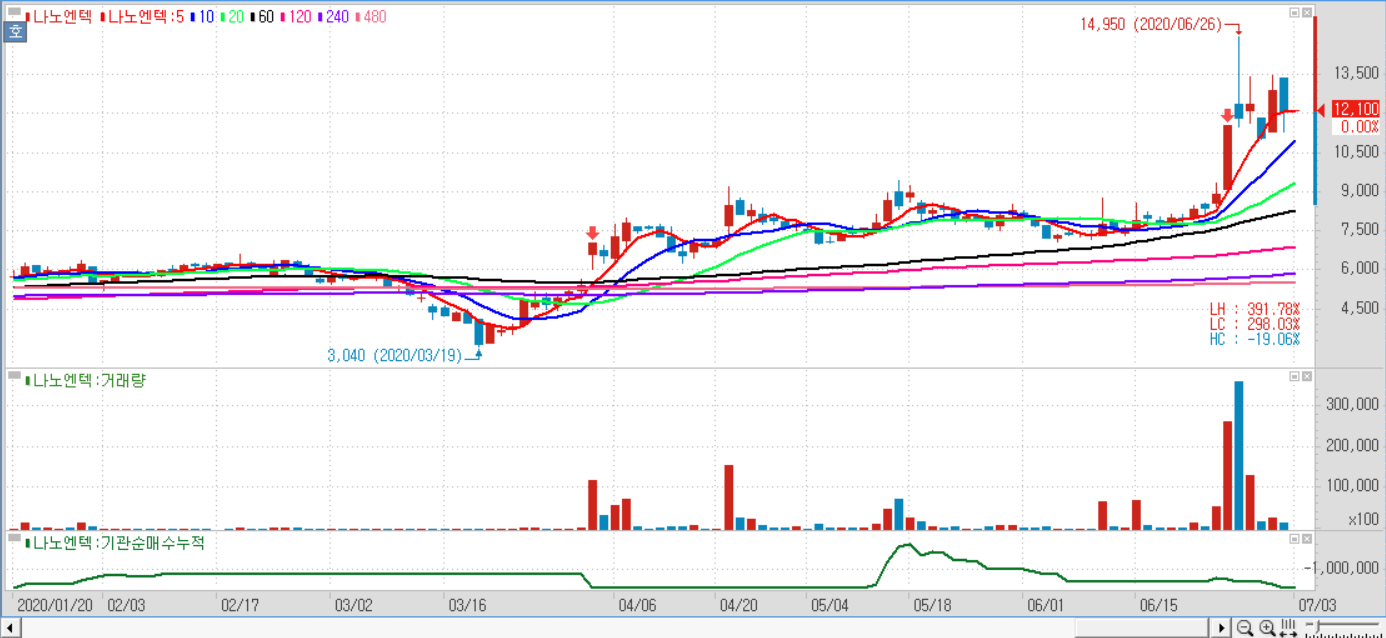Image resolution: width=1386 pixels, height=638 pixels.
Task: Click the LH : 391.78% value
Action: [x=1255, y=311]
